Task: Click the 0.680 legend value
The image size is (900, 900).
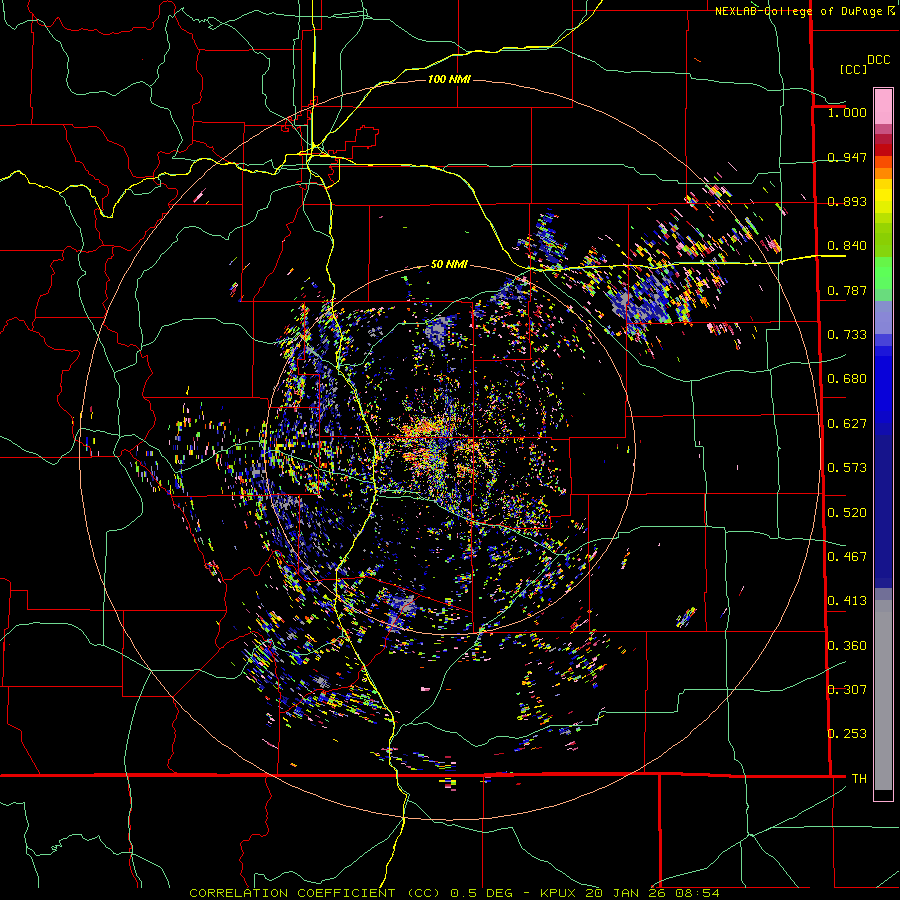Action: pos(847,379)
